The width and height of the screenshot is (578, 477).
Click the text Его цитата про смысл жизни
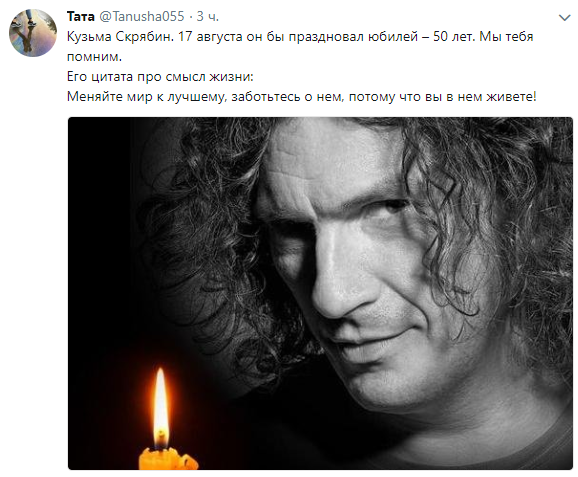click(x=160, y=77)
